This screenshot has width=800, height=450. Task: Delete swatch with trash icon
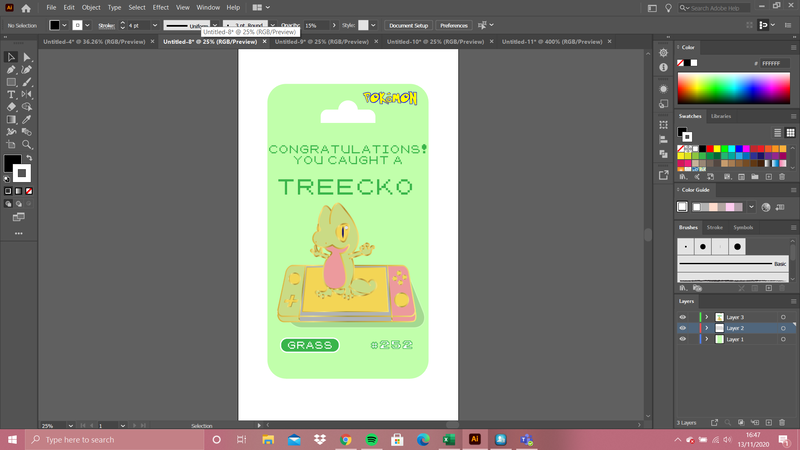coord(782,177)
